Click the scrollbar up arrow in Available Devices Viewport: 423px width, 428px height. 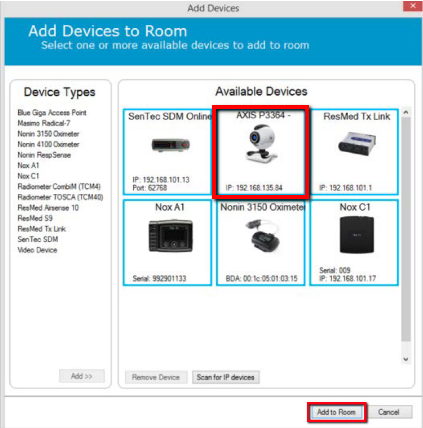click(406, 112)
